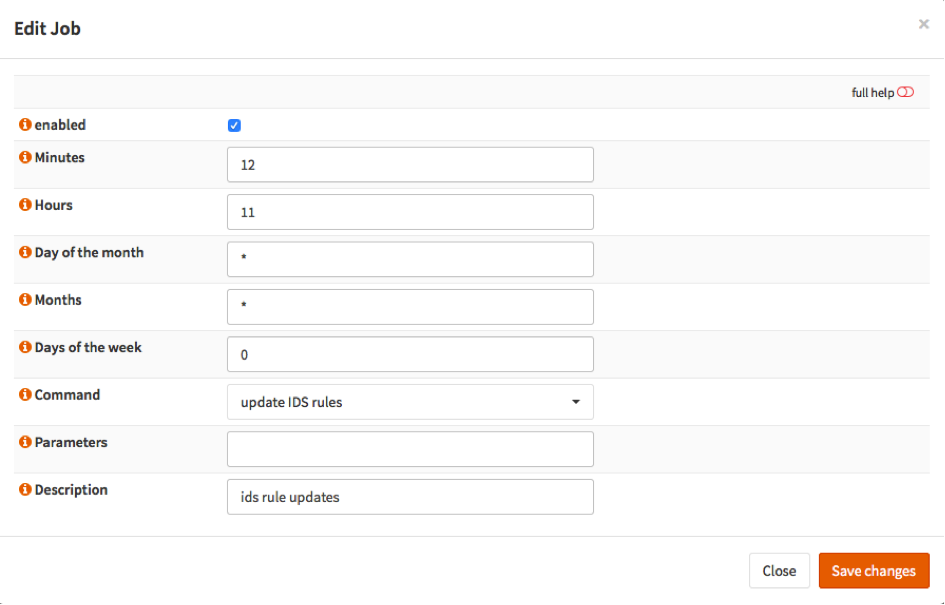Image resolution: width=945 pixels, height=605 pixels.
Task: Click info icon beside Parameters label
Action: pos(26,443)
